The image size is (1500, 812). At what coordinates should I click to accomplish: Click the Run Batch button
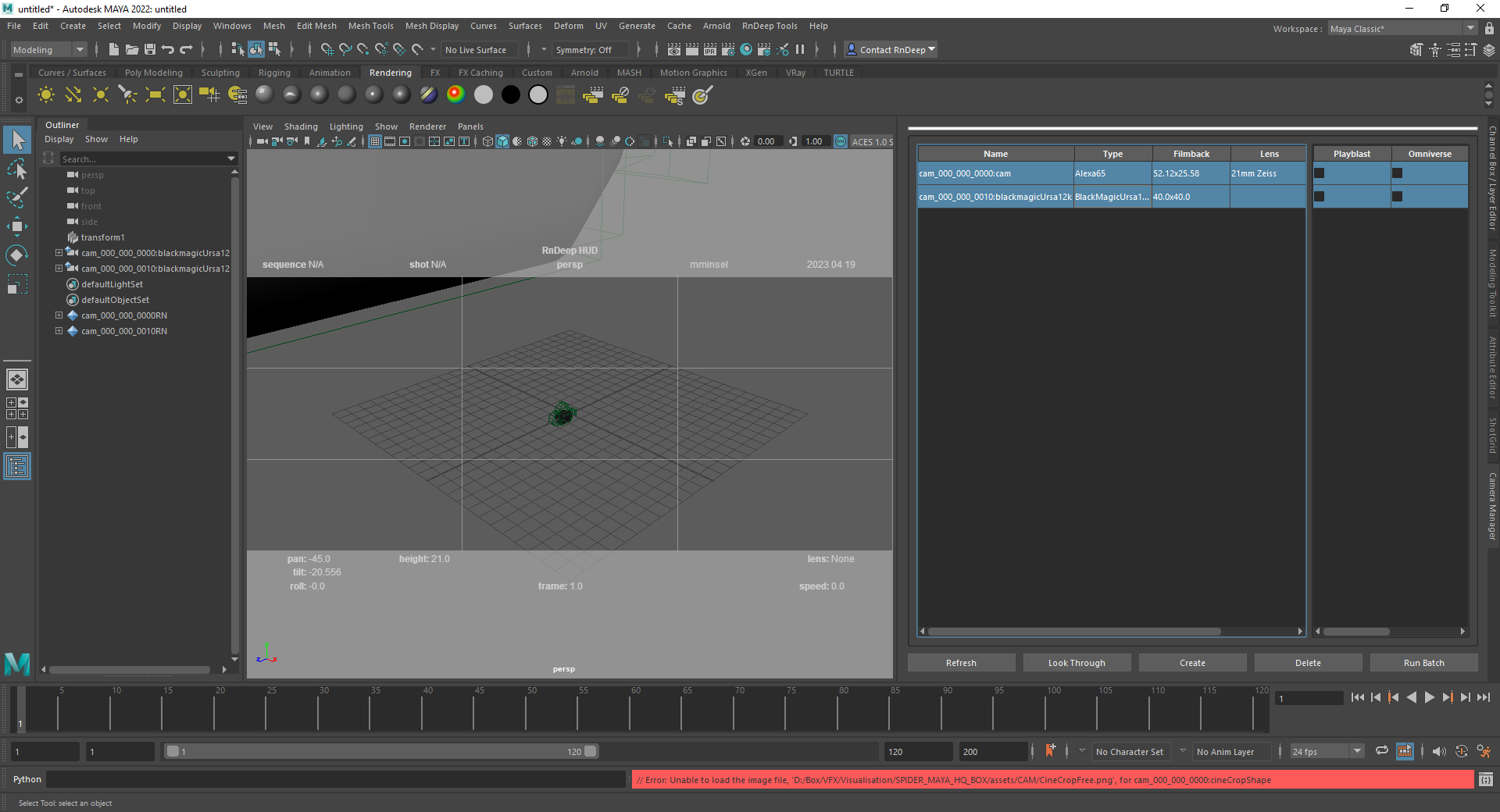[x=1423, y=663]
